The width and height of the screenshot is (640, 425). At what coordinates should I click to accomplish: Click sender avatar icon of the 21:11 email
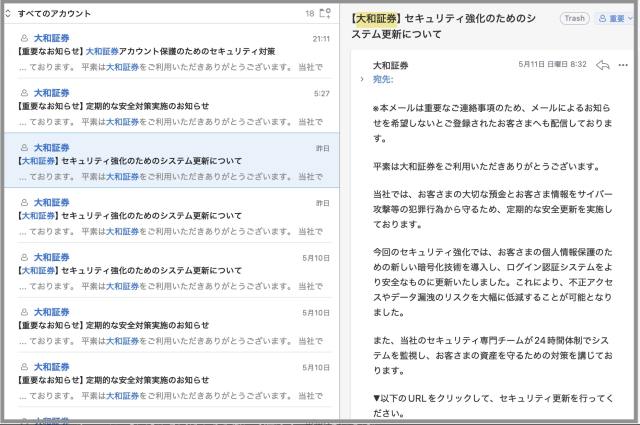[x=24, y=39]
